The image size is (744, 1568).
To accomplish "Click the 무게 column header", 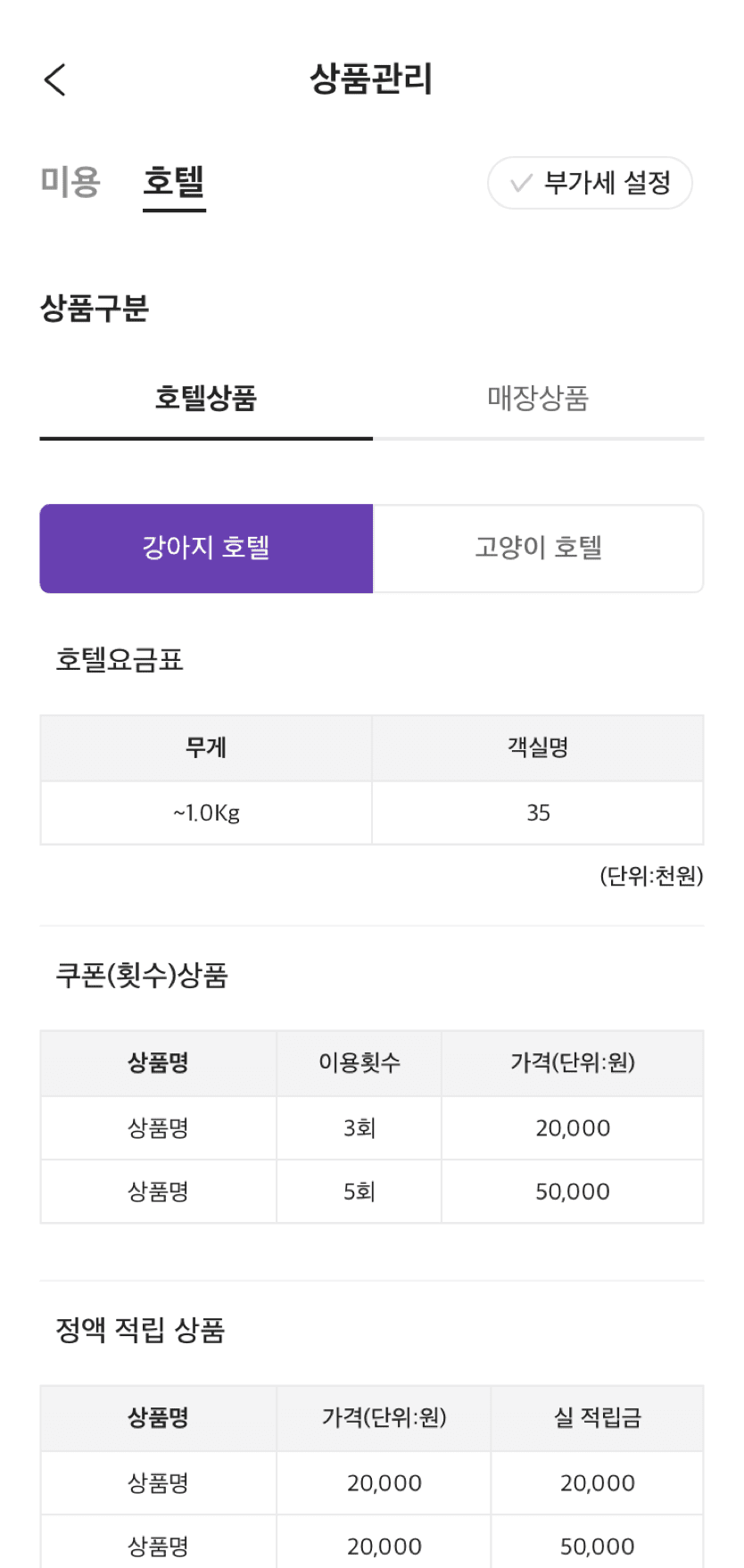I will tap(206, 747).
